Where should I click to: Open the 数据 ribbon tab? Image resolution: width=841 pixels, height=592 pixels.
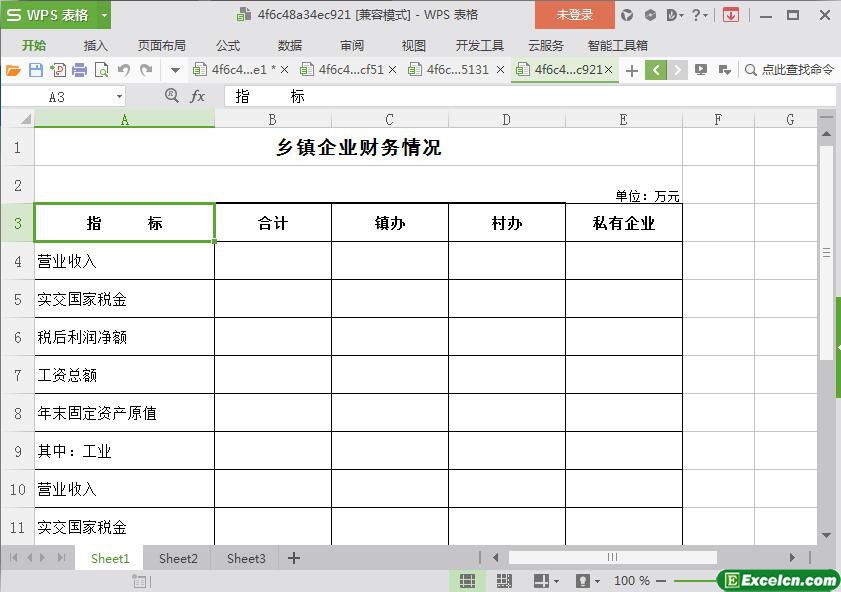click(x=290, y=46)
